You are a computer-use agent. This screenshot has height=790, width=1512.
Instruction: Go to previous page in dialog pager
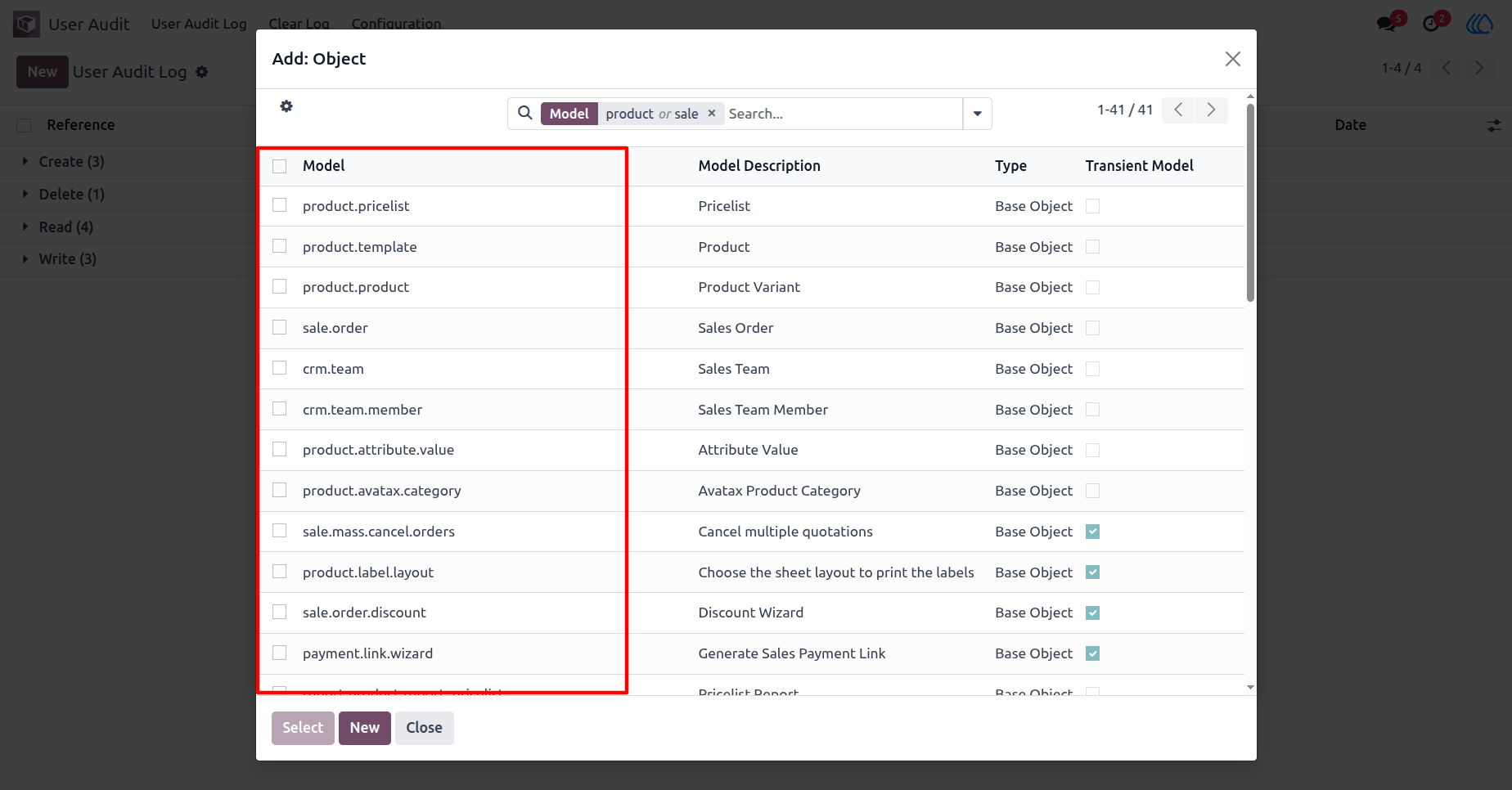[1178, 110]
